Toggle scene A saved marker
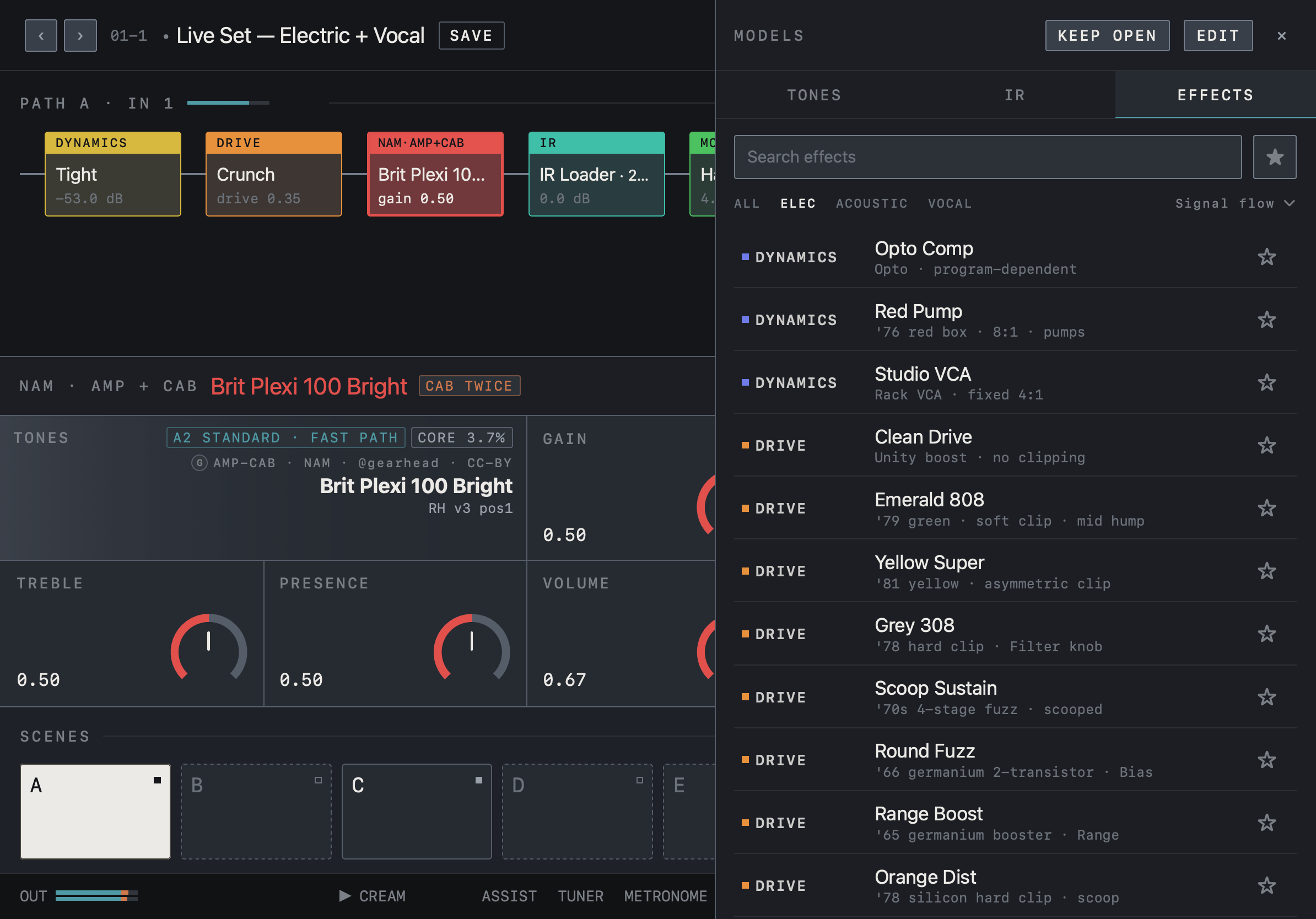 157,780
